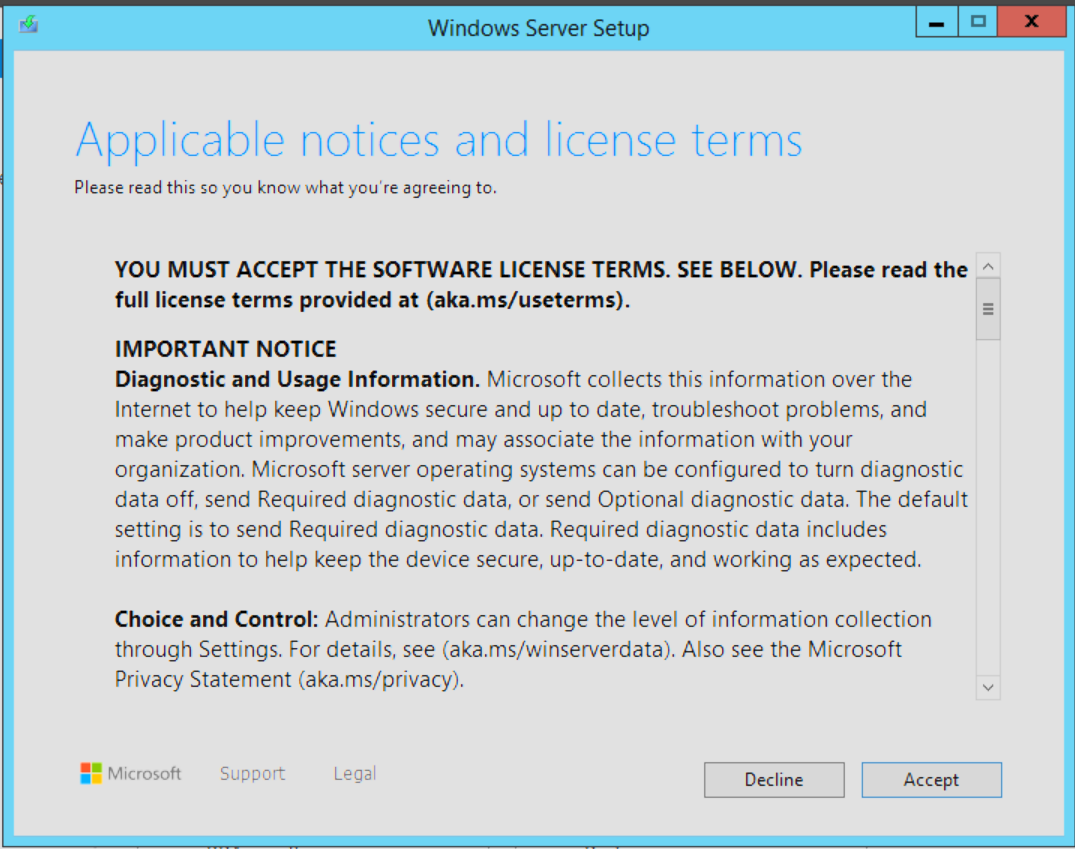The image size is (1075, 849).
Task: Click the "IMPORTANT NOTICE" heading
Action: coord(225,349)
